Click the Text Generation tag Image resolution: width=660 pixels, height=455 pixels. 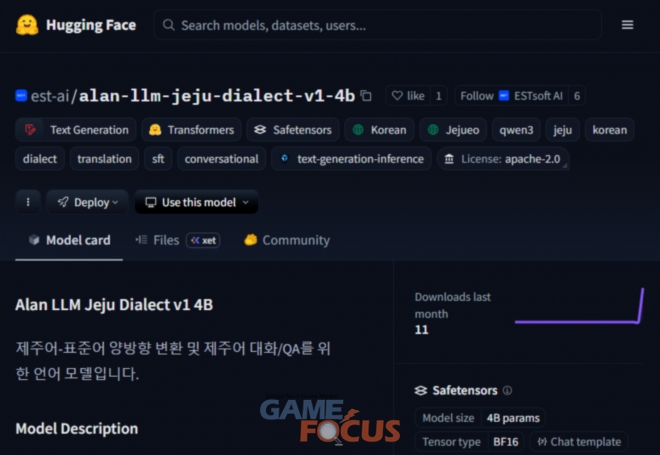78,130
